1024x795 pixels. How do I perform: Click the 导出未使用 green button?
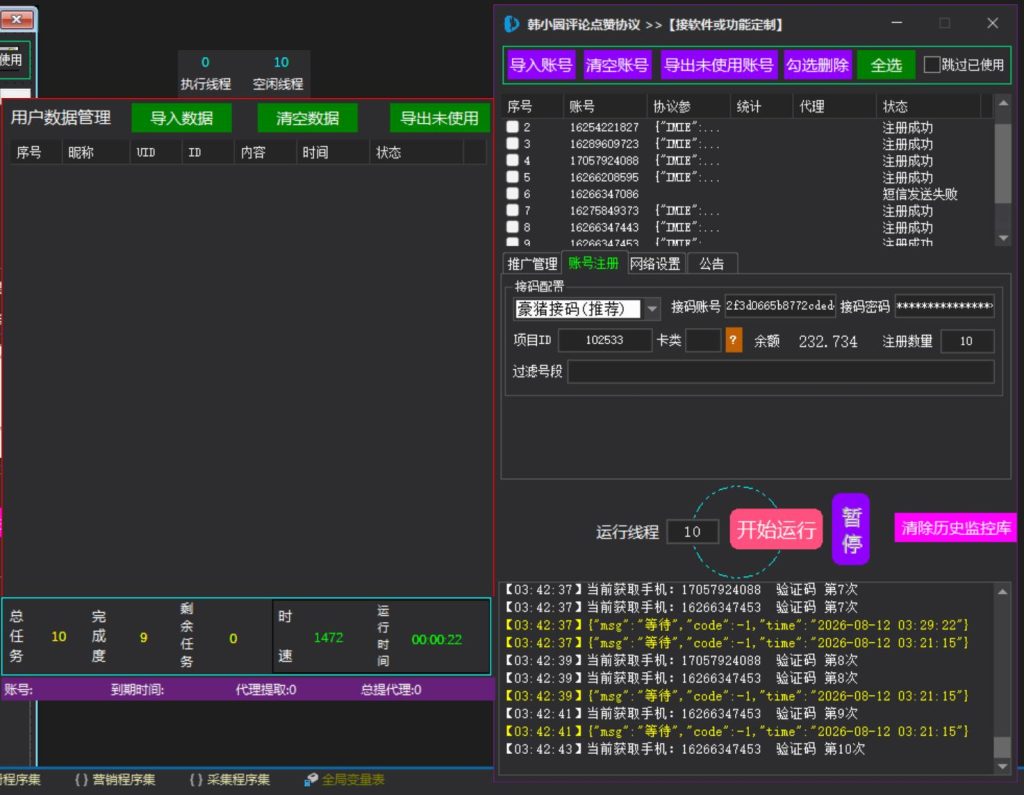click(x=440, y=118)
